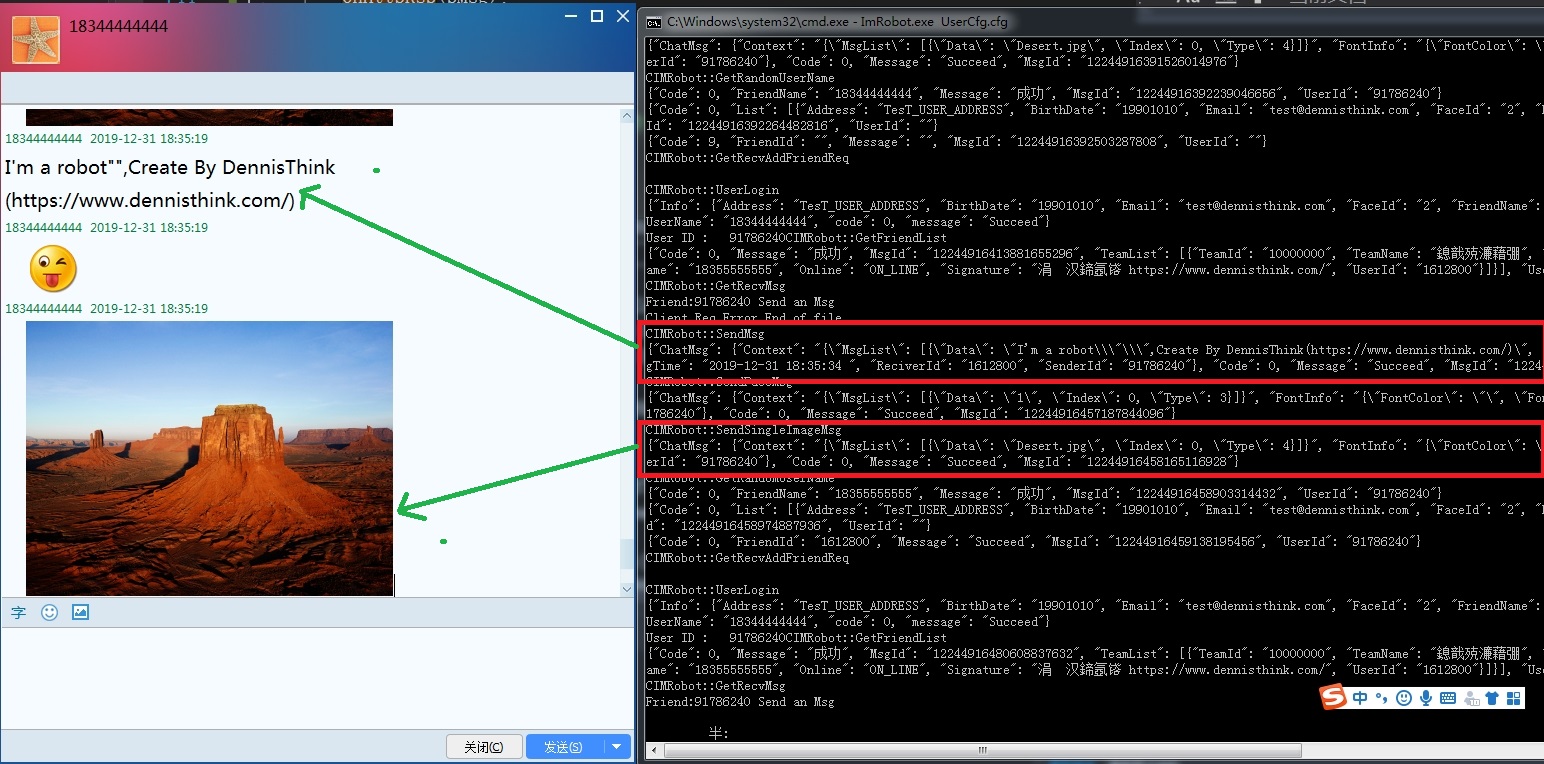Image resolution: width=1544 pixels, height=764 pixels.
Task: Click the Sogou S logo on IME bar
Action: click(x=1333, y=697)
